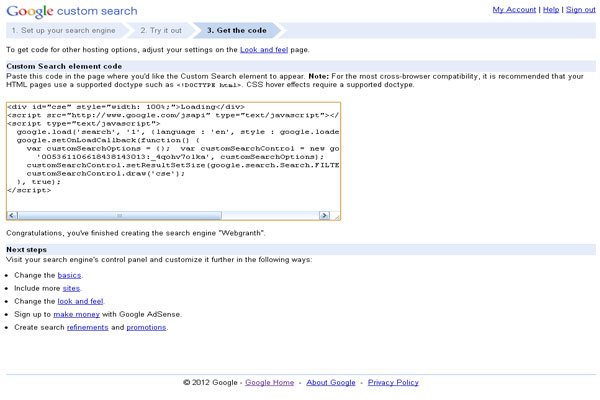
Task: Click the code box right scroll arrow
Action: tap(324, 216)
